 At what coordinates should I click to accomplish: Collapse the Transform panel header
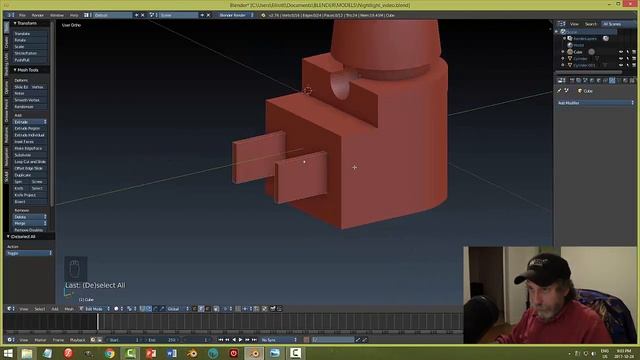[27, 23]
